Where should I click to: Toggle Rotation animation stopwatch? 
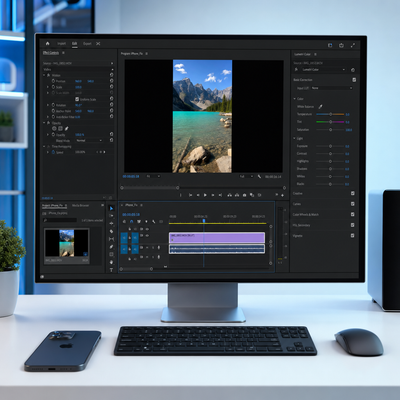coord(53,105)
